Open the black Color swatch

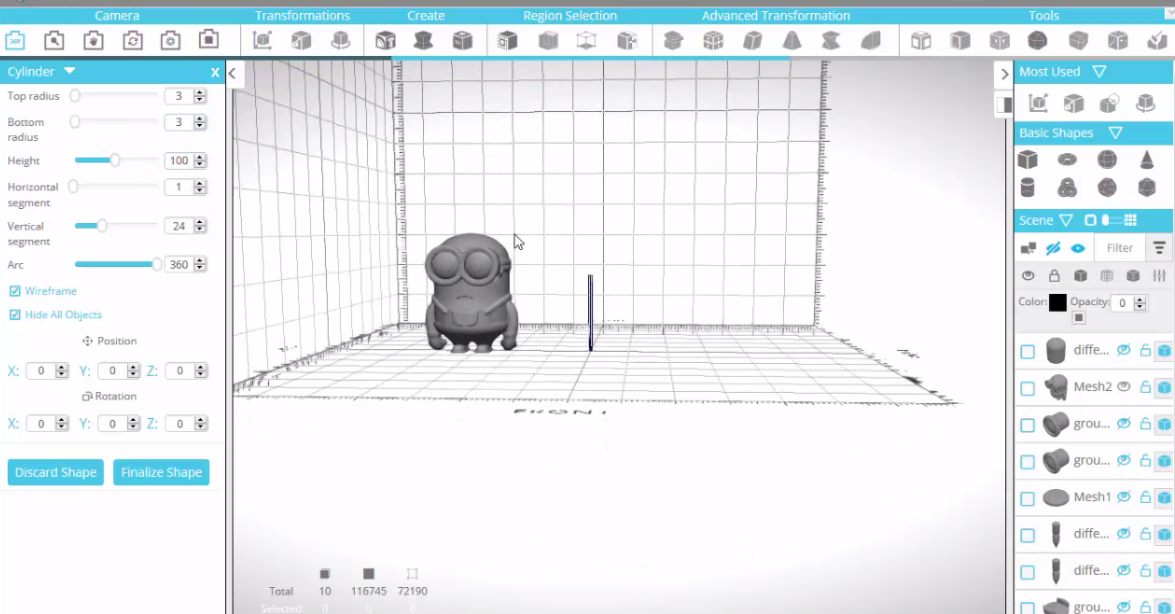(x=1057, y=302)
